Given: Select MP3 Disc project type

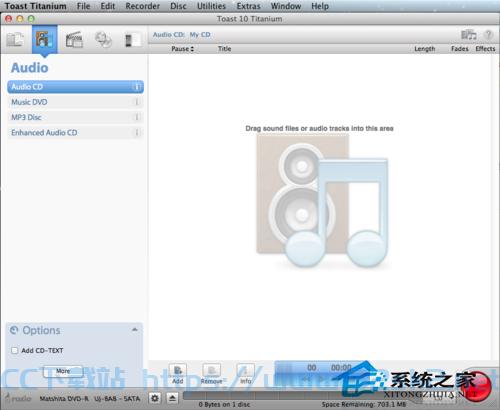Looking at the screenshot, I should tap(75, 117).
